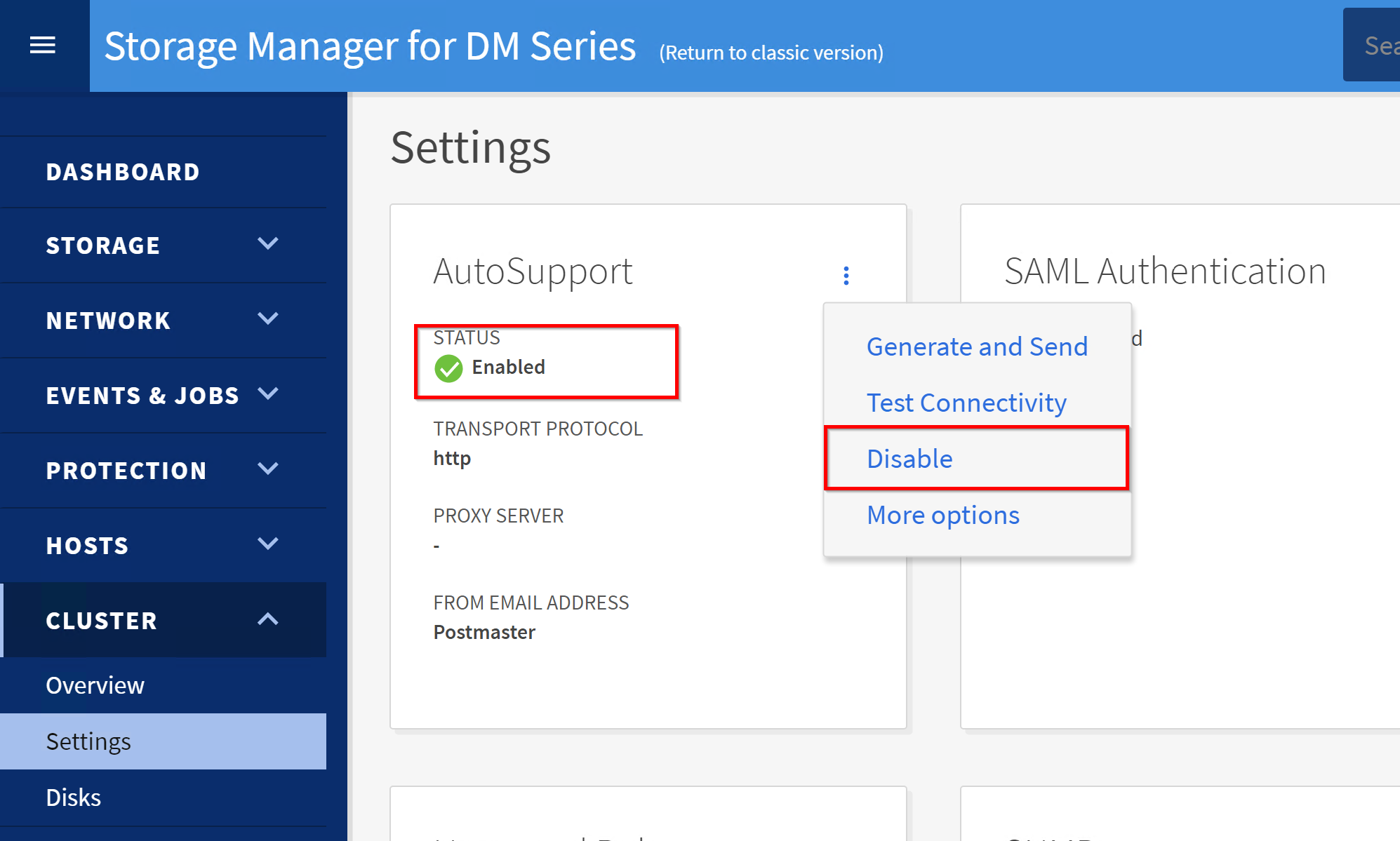Viewport: 1400px width, 841px height.
Task: Open Cluster Overview page
Action: pos(95,685)
